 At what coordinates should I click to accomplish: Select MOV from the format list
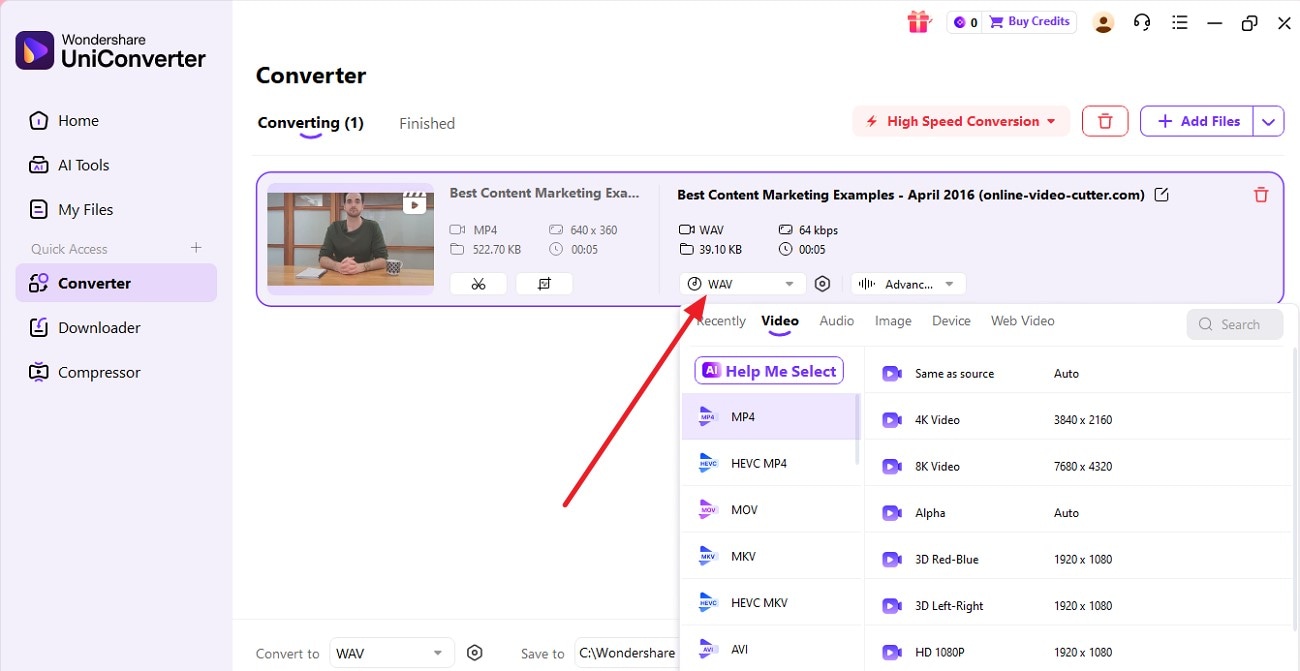point(744,509)
